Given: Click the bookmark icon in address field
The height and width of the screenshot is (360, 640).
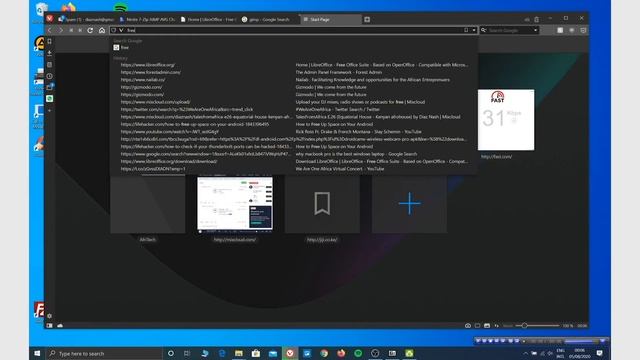Looking at the screenshot, I should pos(466,30).
